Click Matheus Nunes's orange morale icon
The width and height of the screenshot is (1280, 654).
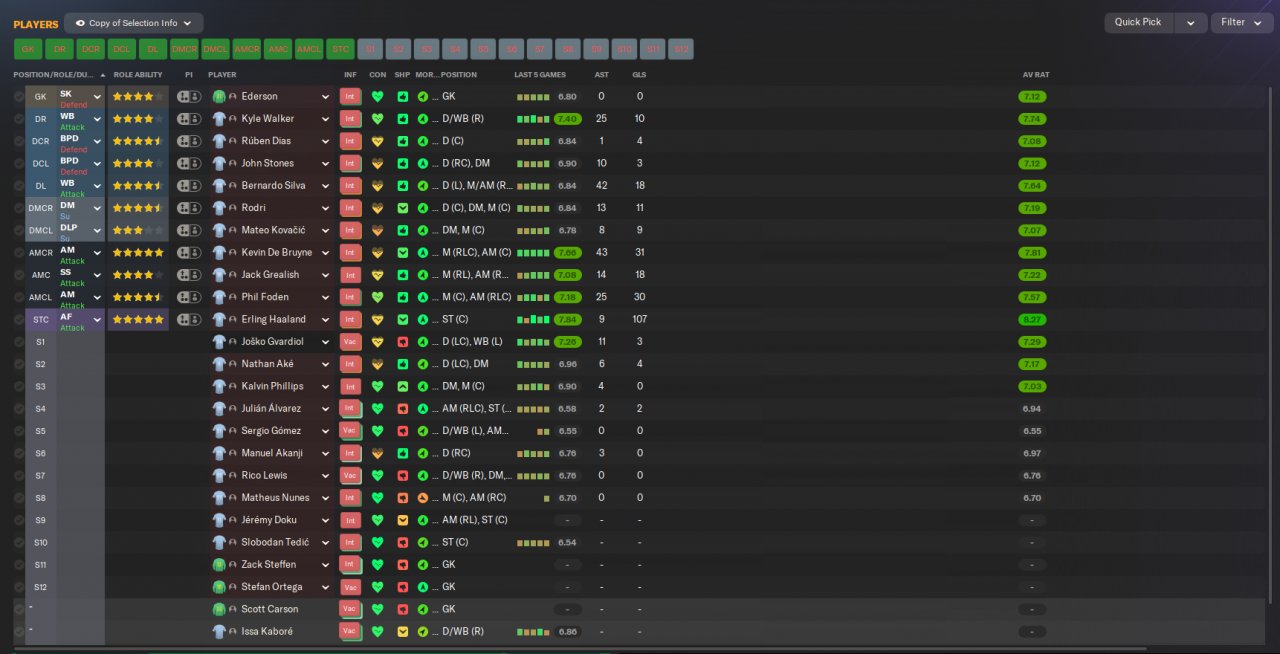[423, 498]
